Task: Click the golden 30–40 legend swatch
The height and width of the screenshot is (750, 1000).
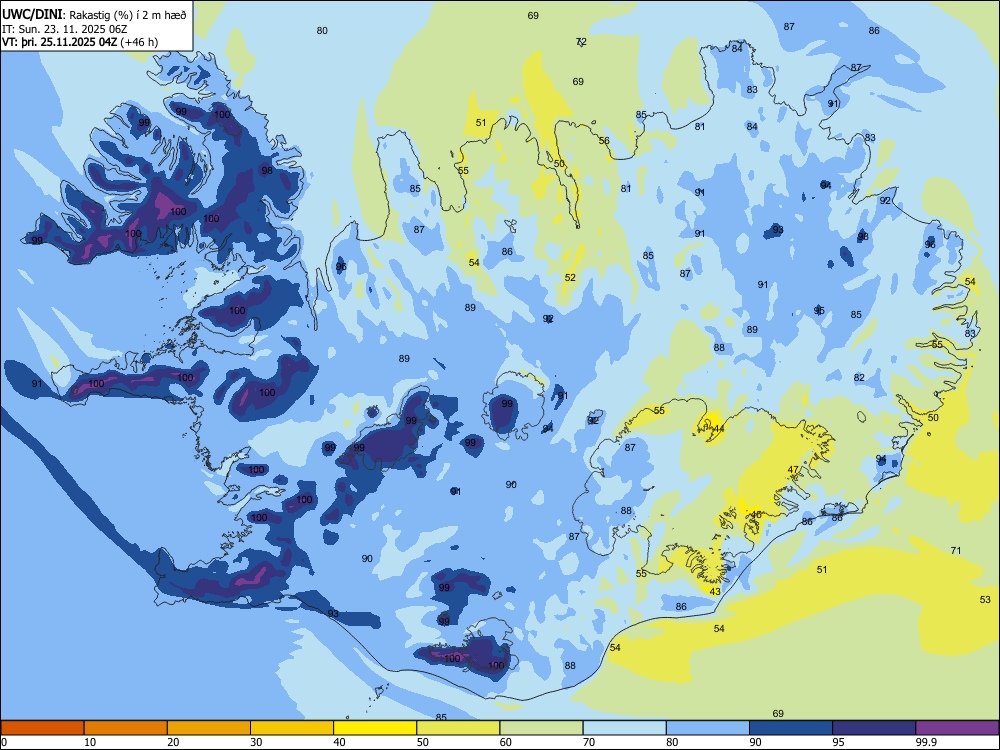Action: click(292, 727)
